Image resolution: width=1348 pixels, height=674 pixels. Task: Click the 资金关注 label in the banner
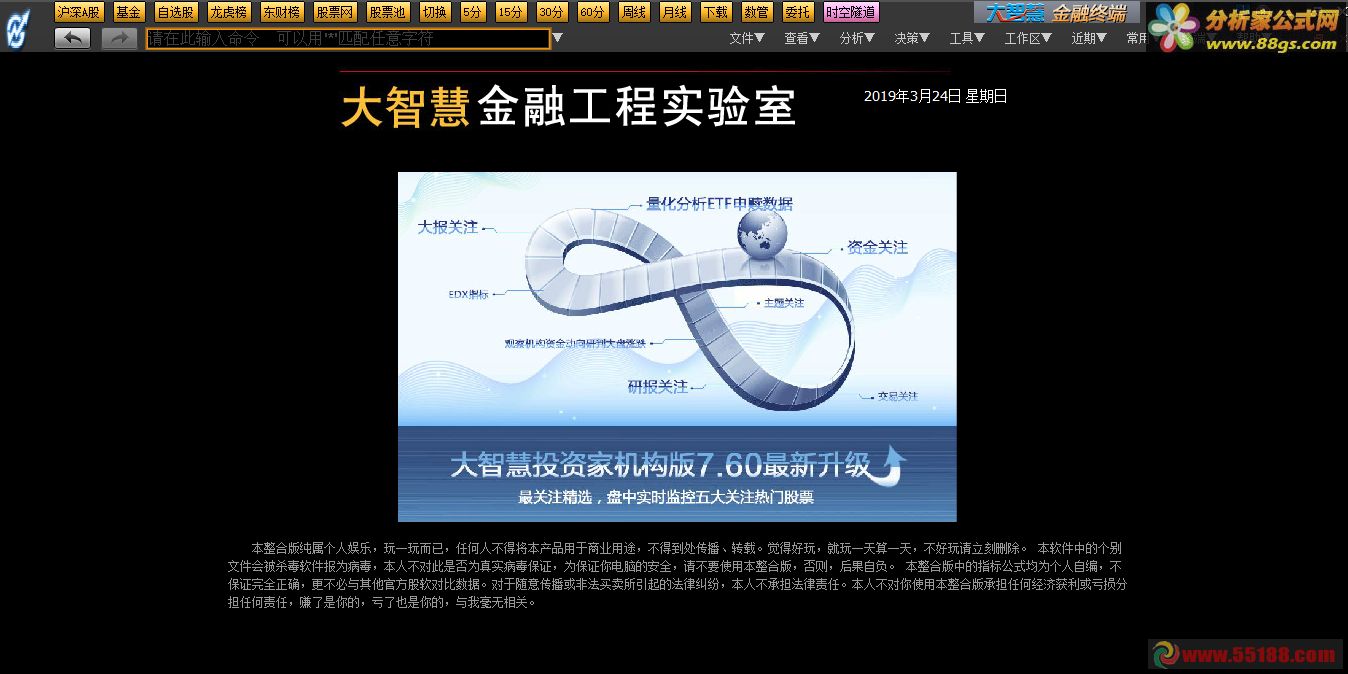(x=877, y=246)
